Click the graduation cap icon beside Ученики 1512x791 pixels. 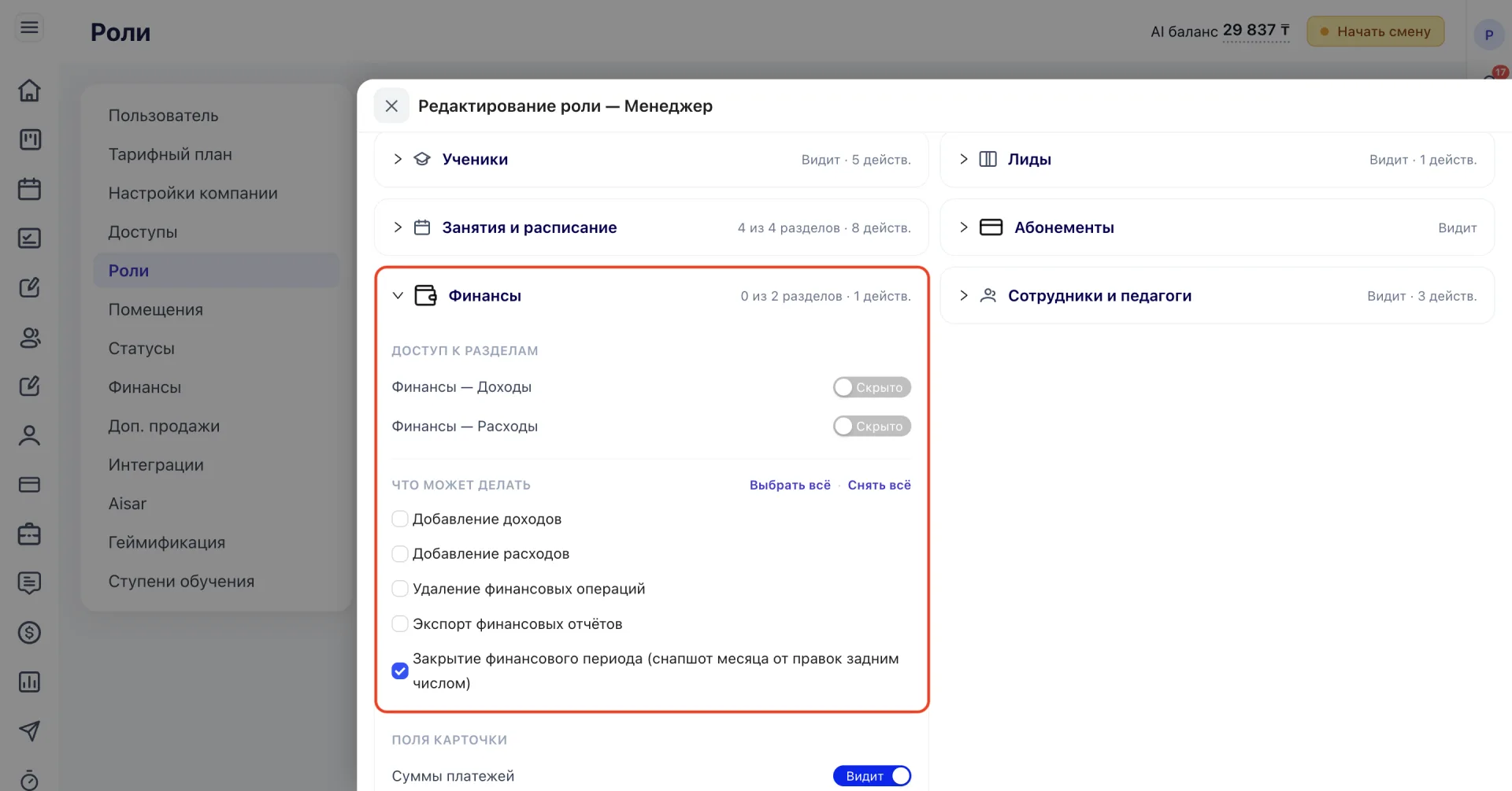click(x=422, y=159)
